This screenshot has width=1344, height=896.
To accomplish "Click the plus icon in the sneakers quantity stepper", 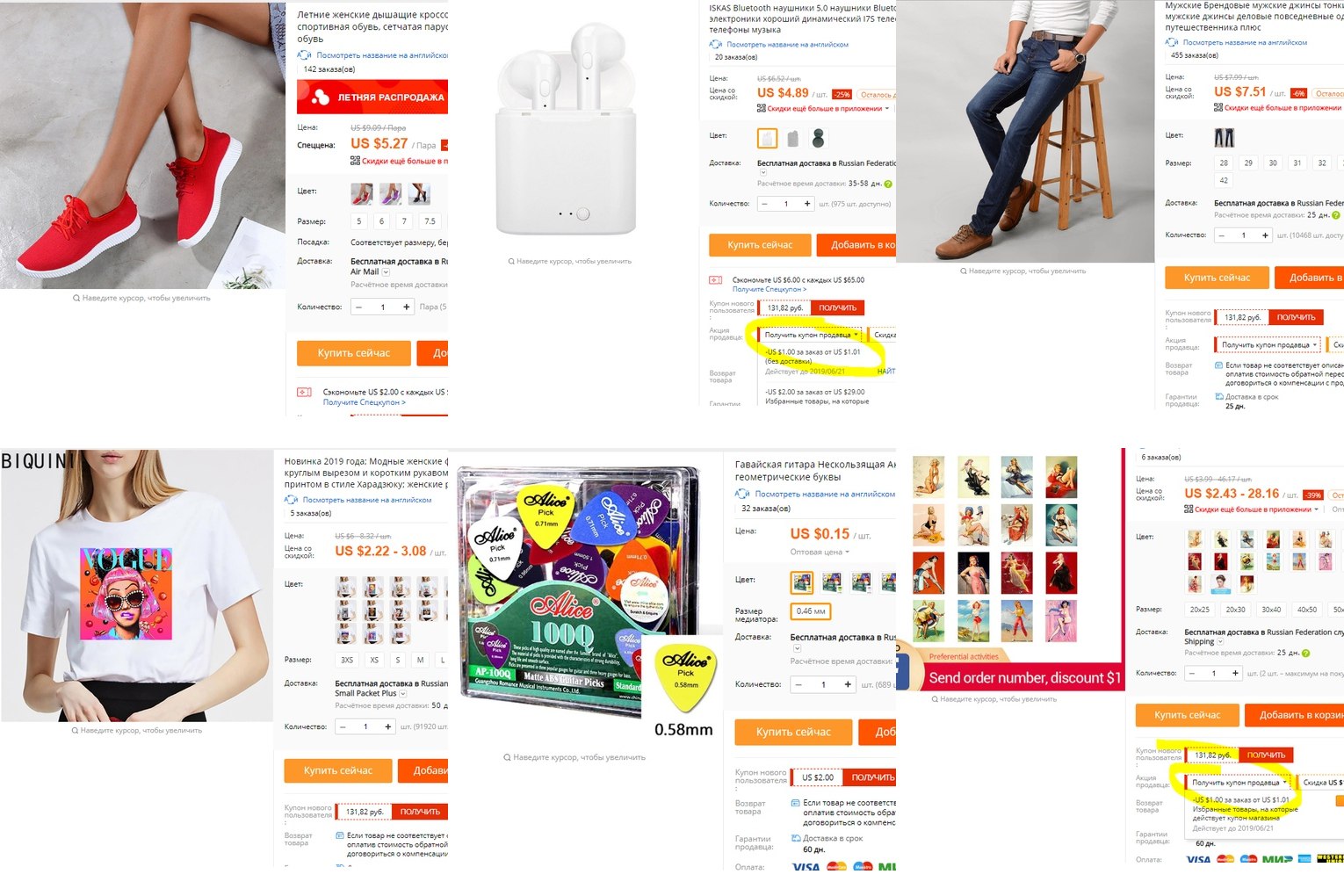I will (x=406, y=307).
